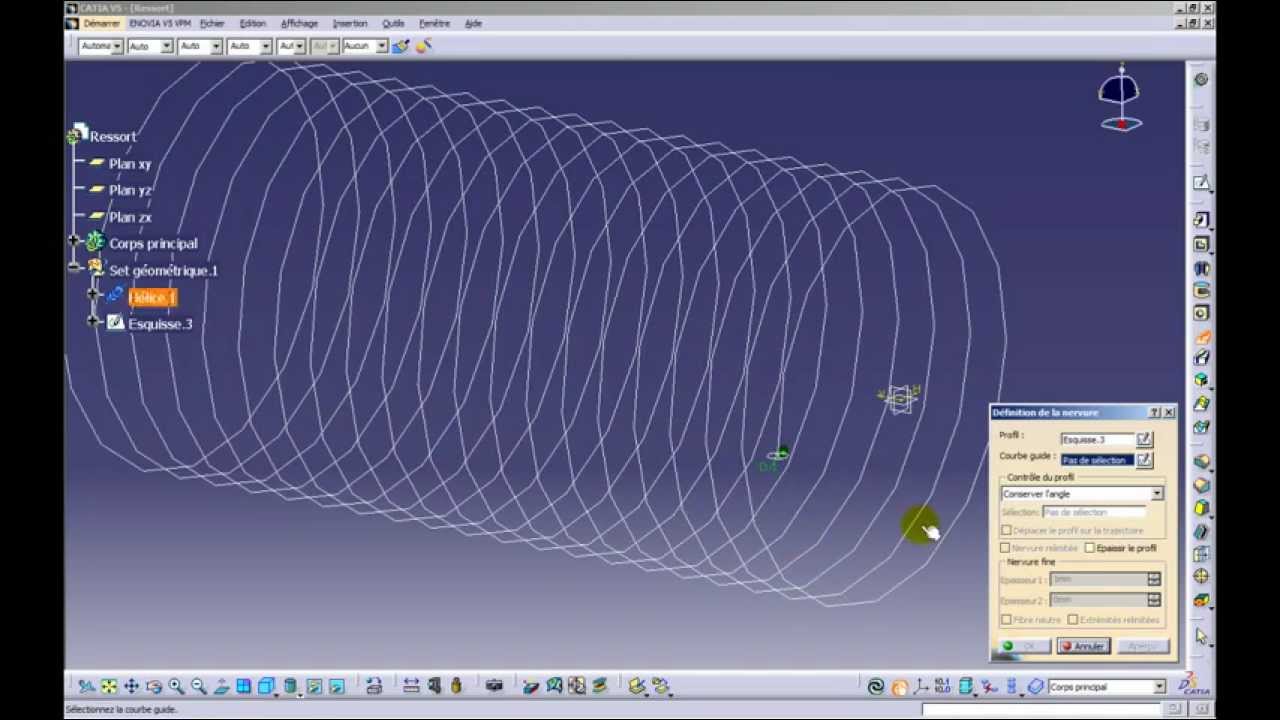
Task: Toggle 'Déplacer le profil sur la trajectoire' checkbox
Action: pos(1006,530)
